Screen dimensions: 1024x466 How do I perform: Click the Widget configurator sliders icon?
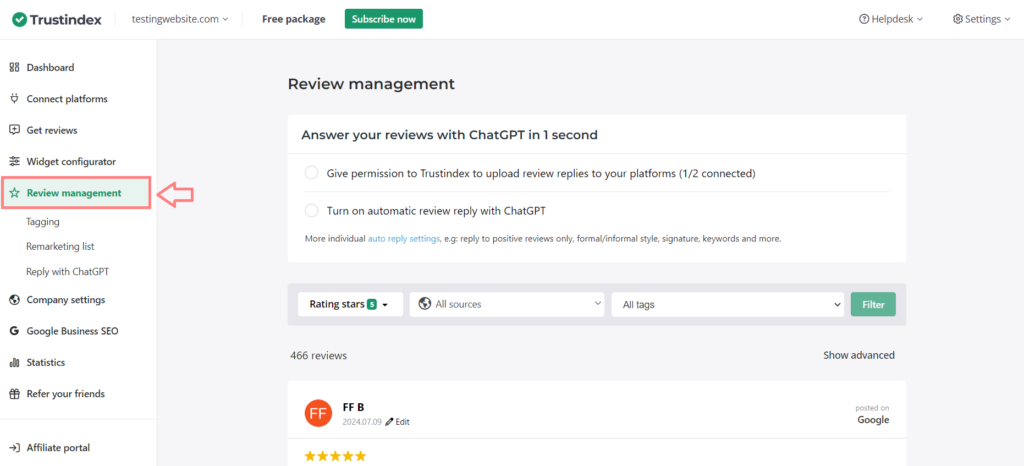click(14, 161)
